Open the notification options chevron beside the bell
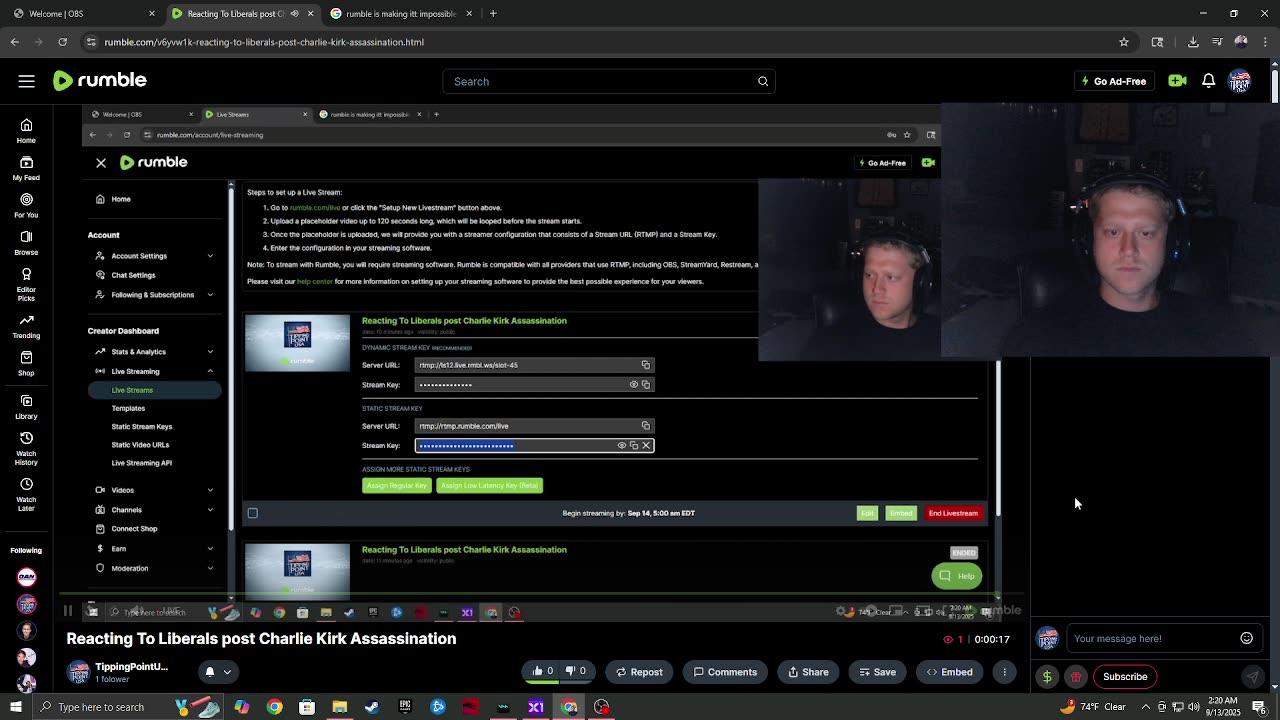Viewport: 1280px width, 720px height. pos(227,672)
